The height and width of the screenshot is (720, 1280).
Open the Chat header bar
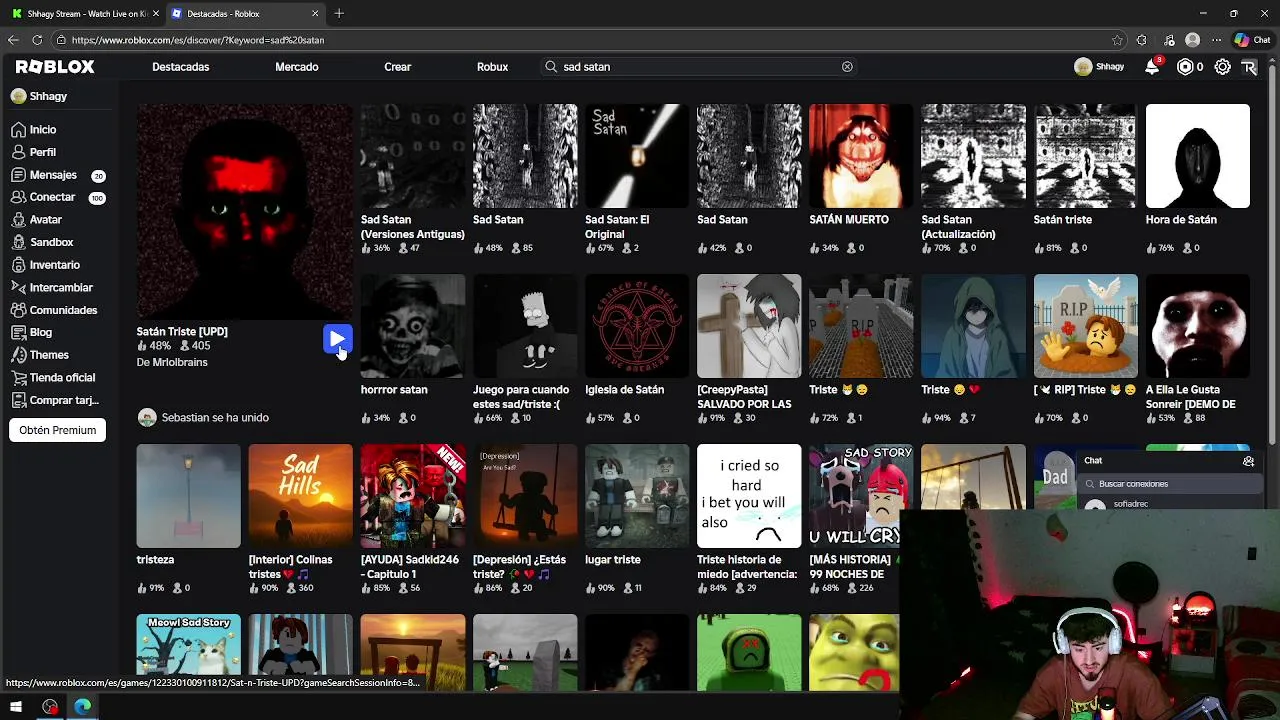click(x=1170, y=461)
